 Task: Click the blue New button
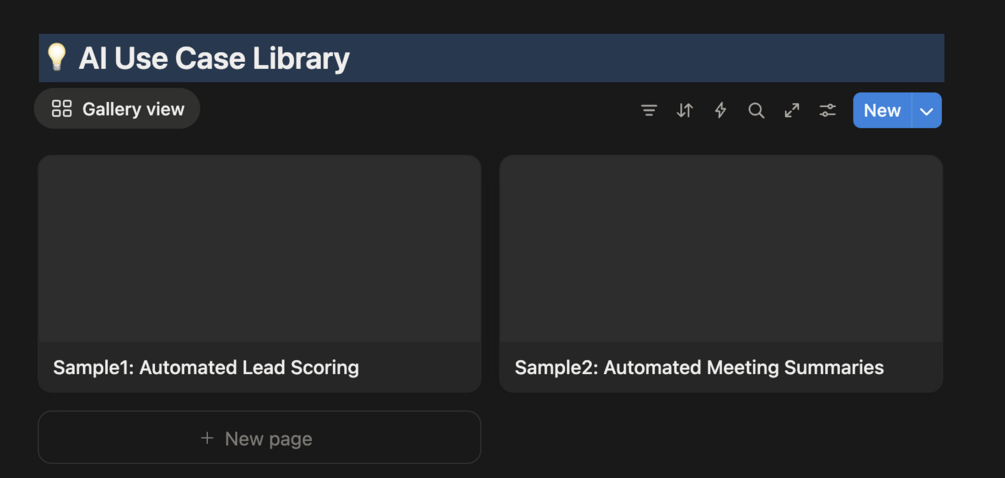click(x=882, y=111)
